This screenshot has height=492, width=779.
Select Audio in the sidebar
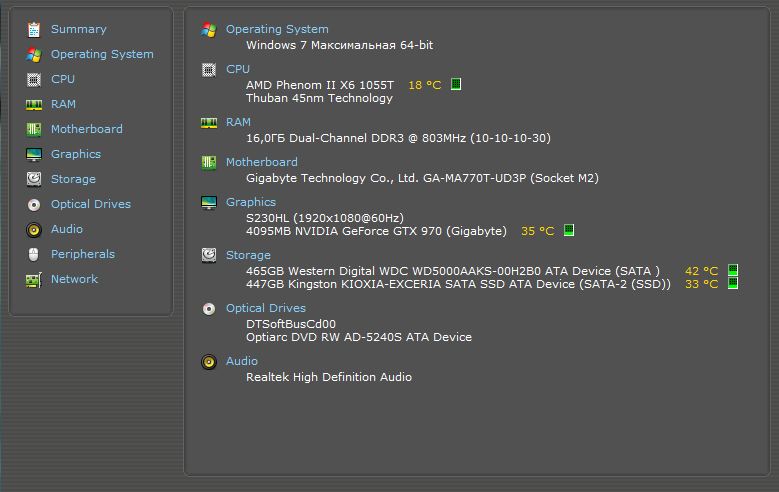pyautogui.click(x=67, y=229)
